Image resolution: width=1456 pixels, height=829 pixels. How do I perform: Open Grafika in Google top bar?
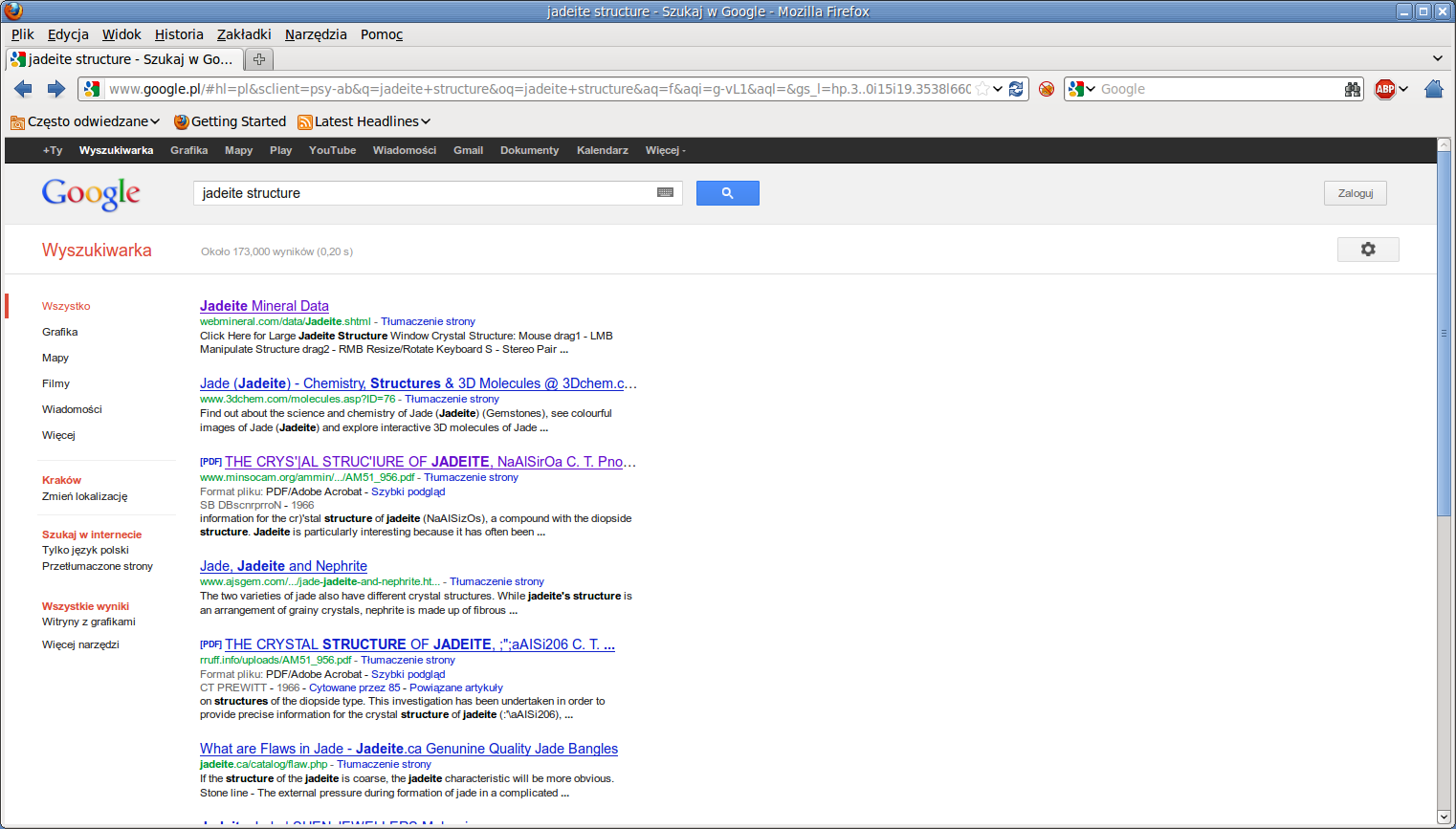189,150
